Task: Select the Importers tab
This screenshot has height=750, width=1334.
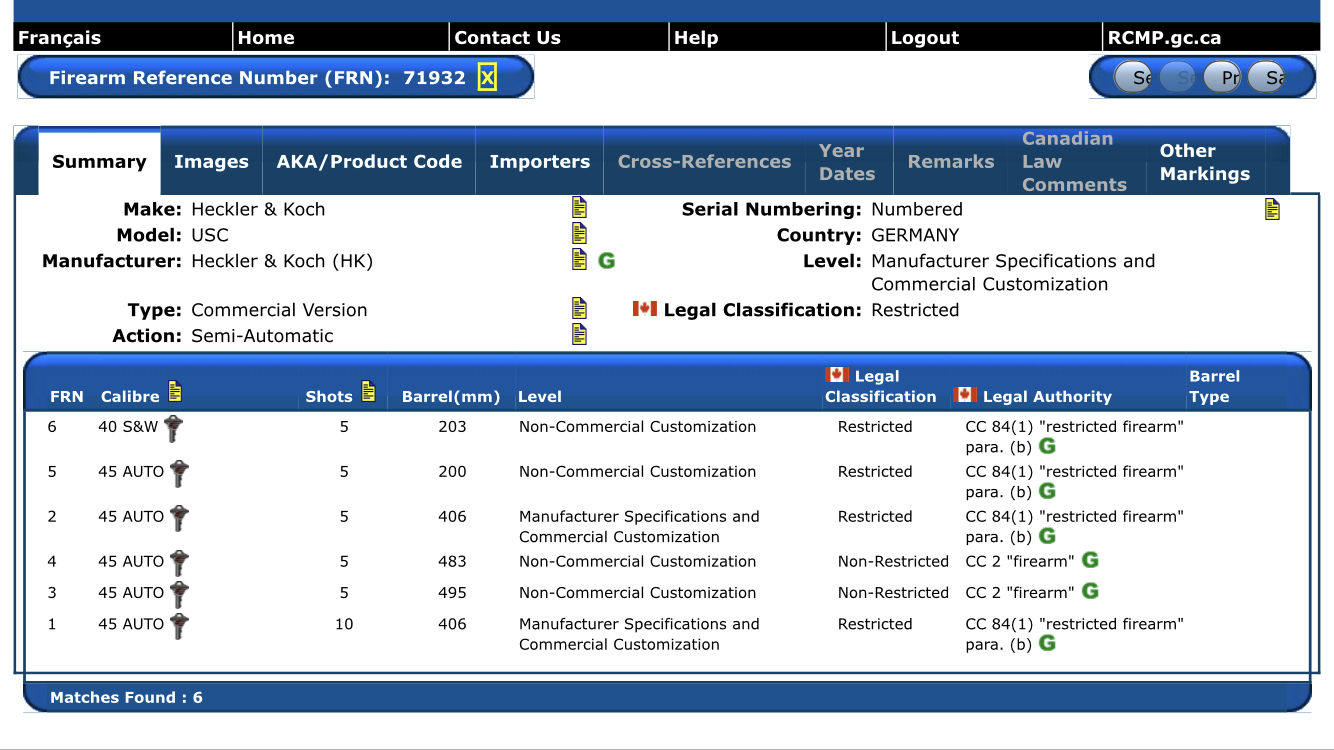Action: [539, 162]
